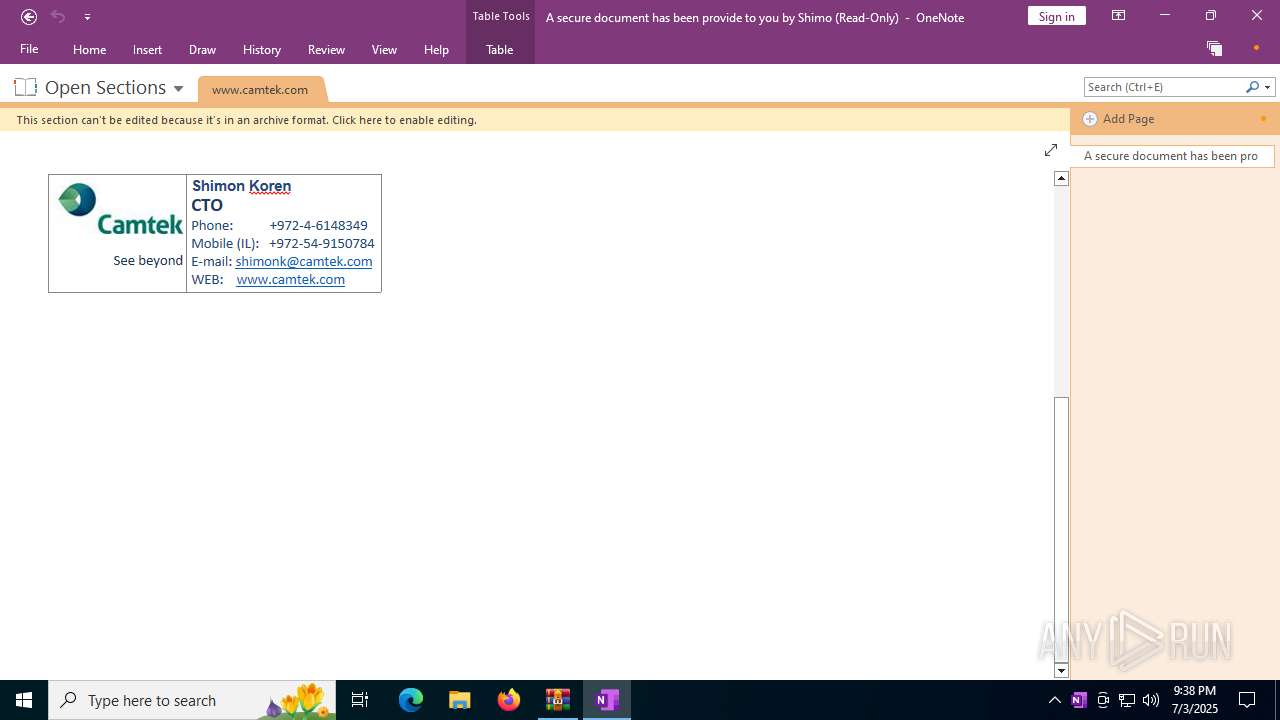1280x720 pixels.
Task: Click the OneNote taskbar icon
Action: point(607,700)
